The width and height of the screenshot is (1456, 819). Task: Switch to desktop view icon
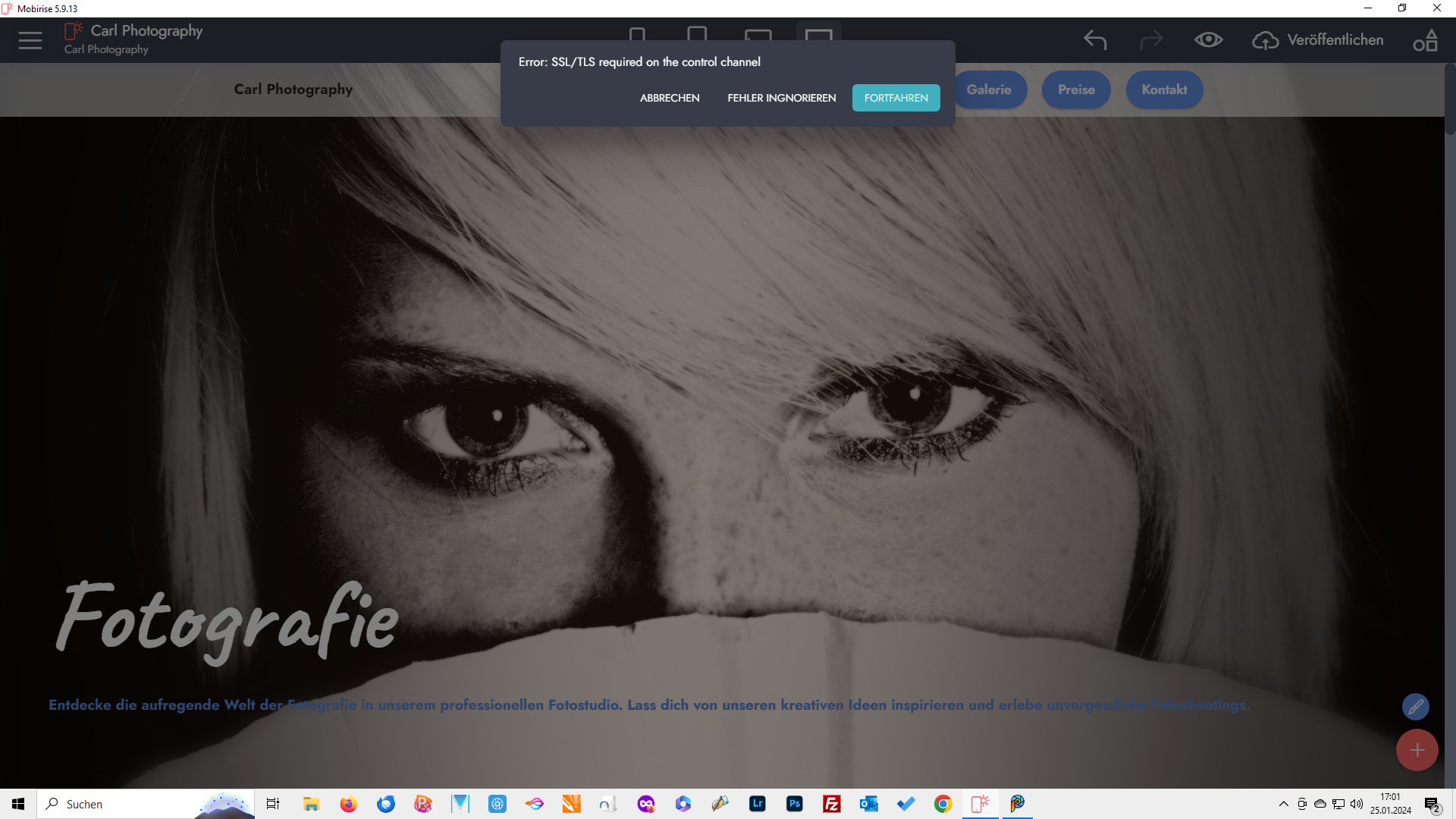pyautogui.click(x=818, y=34)
